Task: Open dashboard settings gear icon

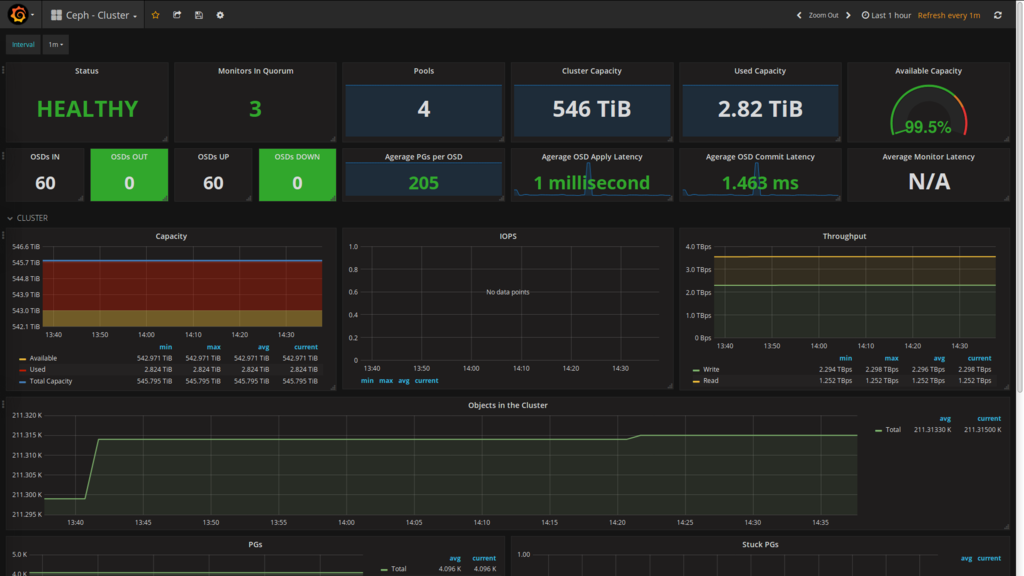Action: 220,15
